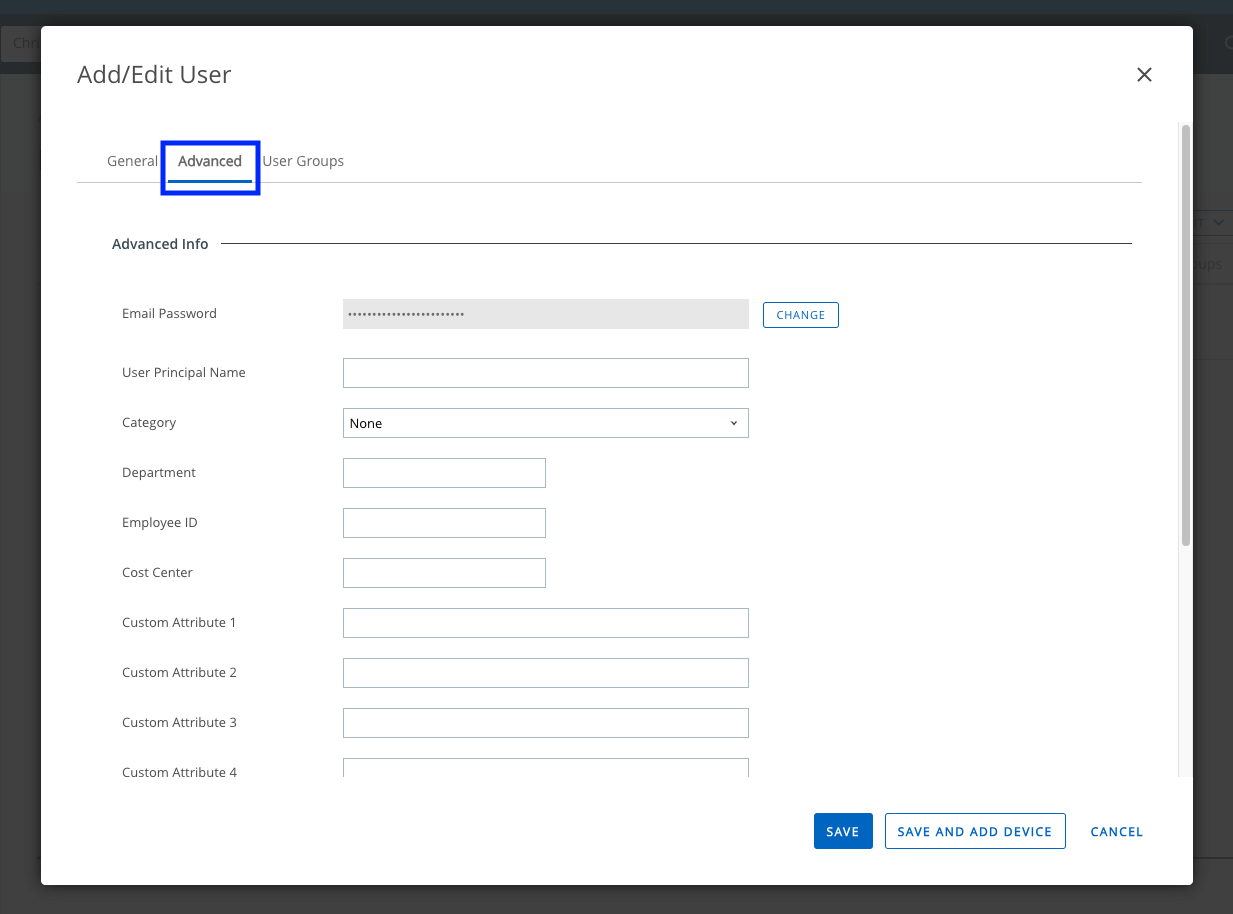
Task: Click into the Department text box
Action: click(x=444, y=473)
